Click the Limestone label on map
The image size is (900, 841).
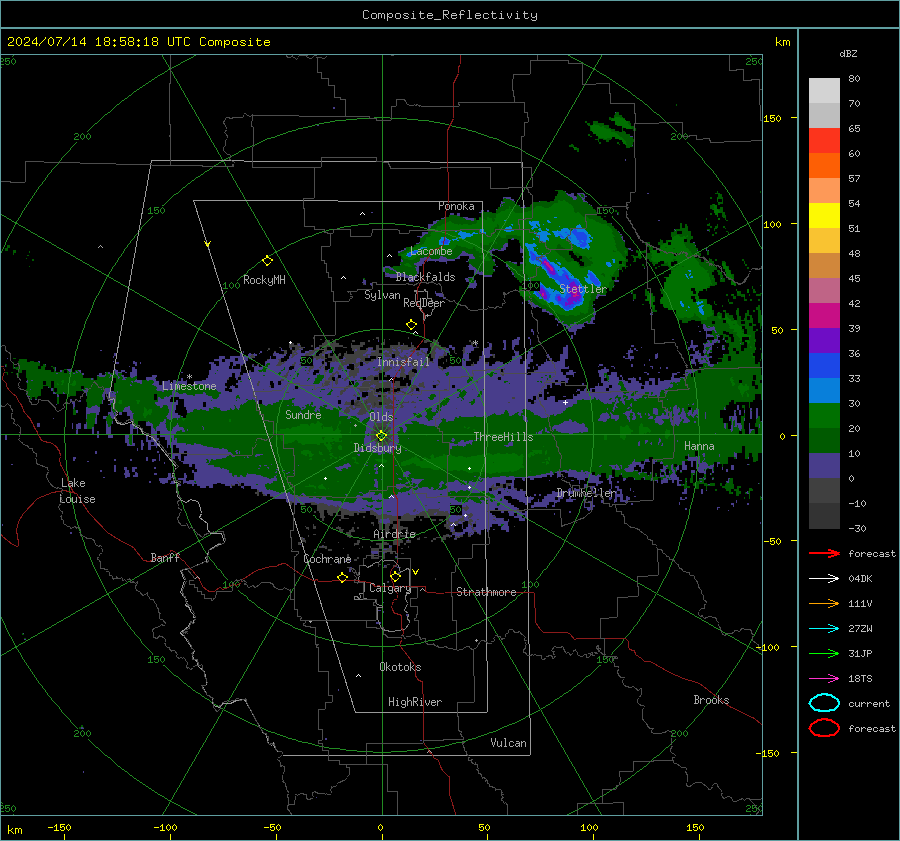[x=189, y=386]
